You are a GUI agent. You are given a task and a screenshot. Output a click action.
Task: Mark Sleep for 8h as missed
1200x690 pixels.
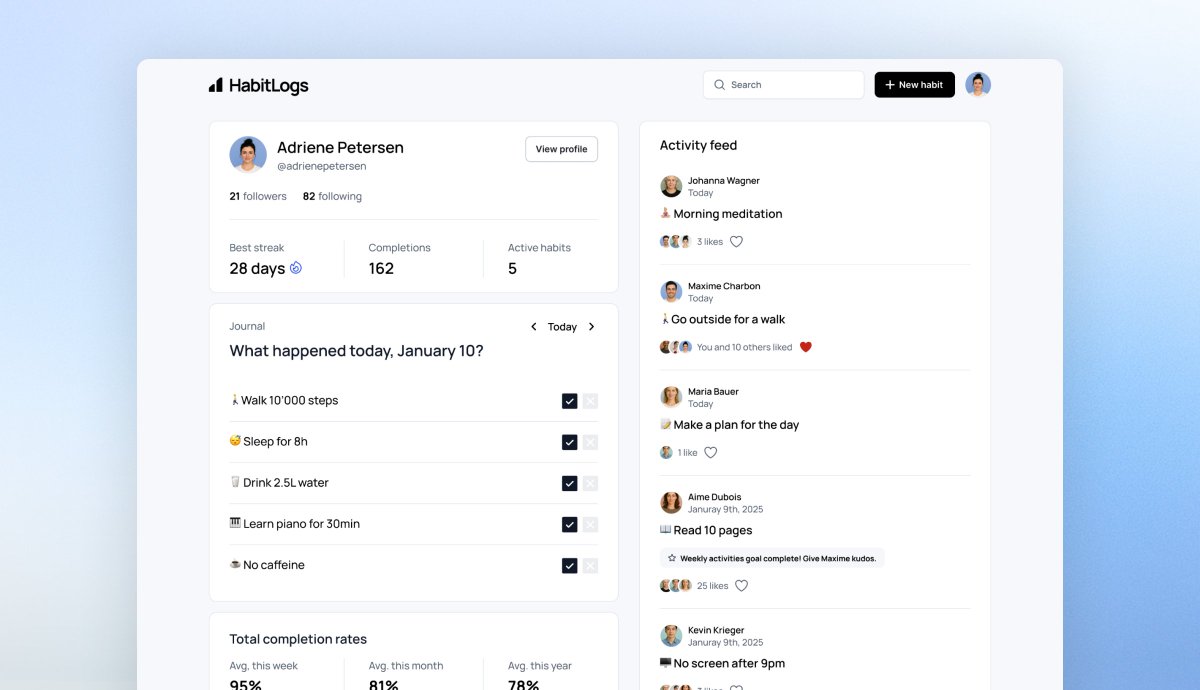(590, 442)
